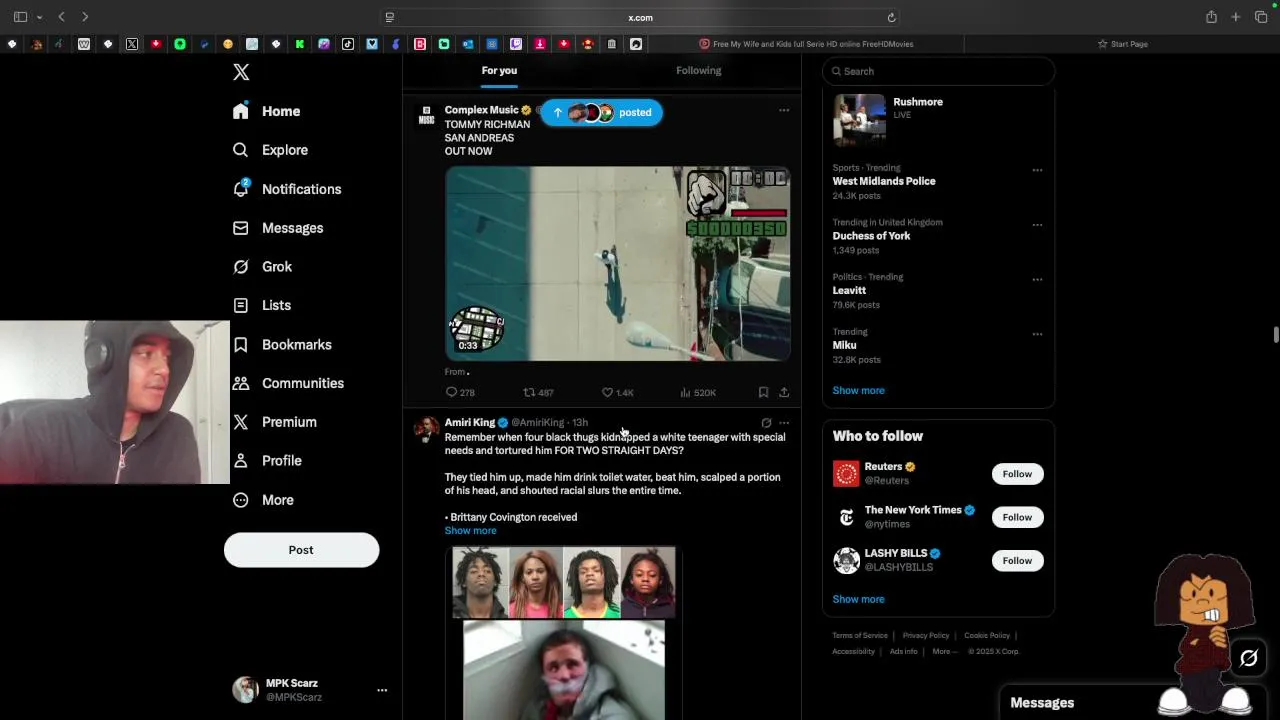The image size is (1280, 720).
Task: Open the Rushmore live item
Action: click(x=938, y=120)
